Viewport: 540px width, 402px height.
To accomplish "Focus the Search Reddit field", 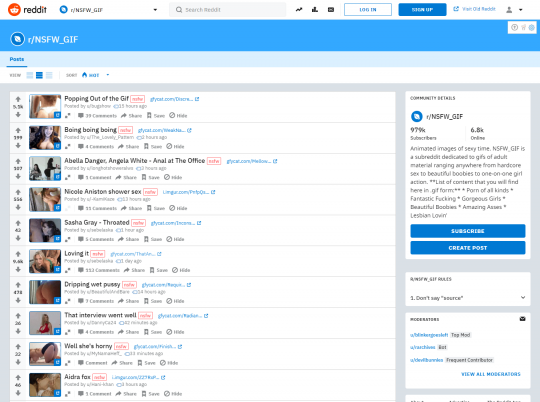I will (x=227, y=10).
